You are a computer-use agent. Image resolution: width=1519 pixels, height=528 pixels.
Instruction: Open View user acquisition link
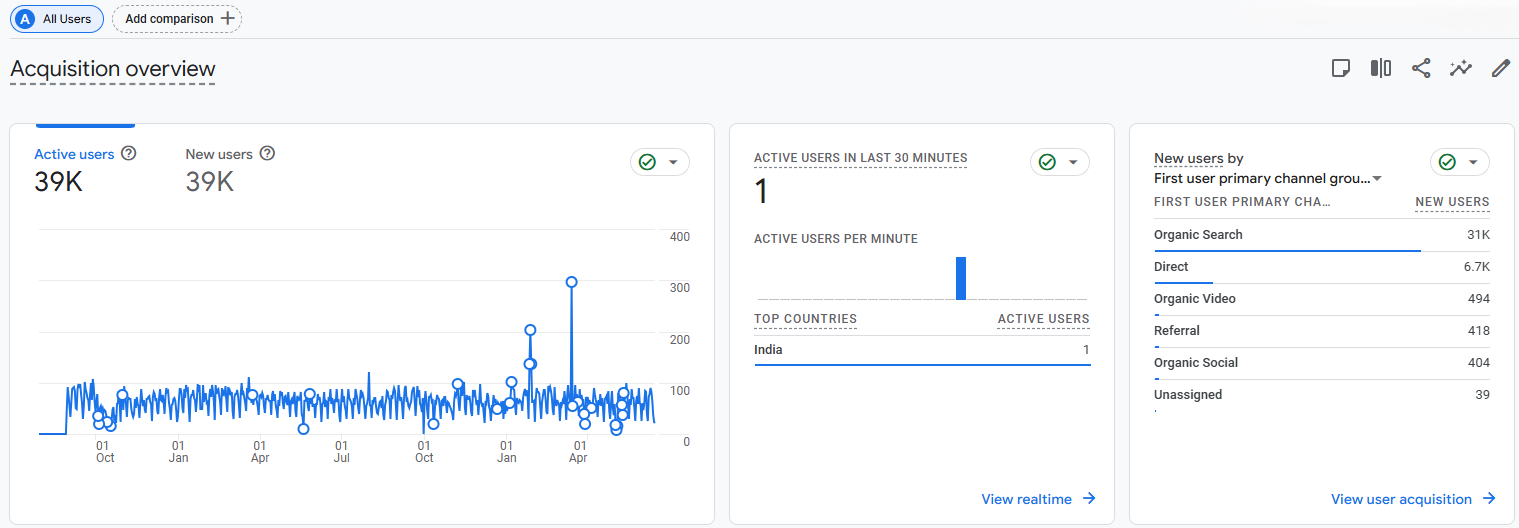coord(1413,499)
